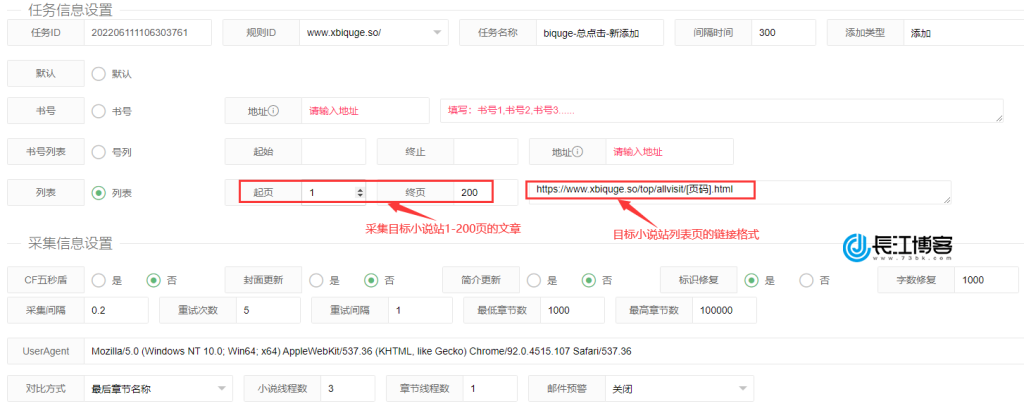Select the 书号 radio button
This screenshot has height=406, width=1024.
tap(98, 112)
